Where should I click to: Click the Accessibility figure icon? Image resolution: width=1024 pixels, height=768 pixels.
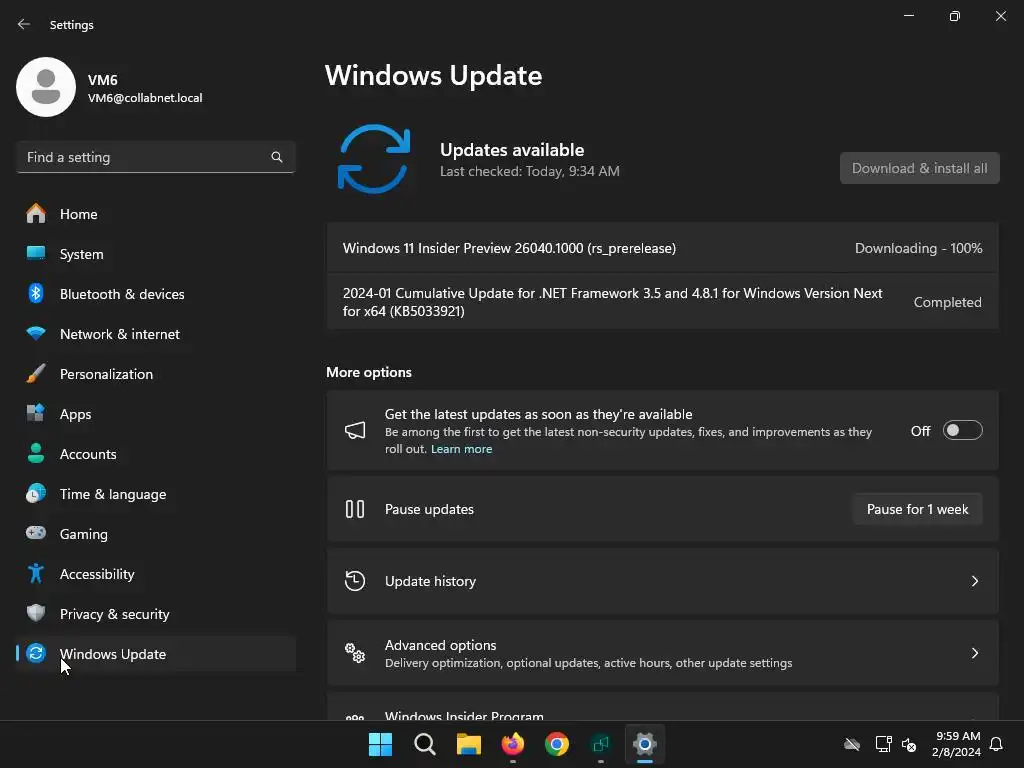[36, 573]
